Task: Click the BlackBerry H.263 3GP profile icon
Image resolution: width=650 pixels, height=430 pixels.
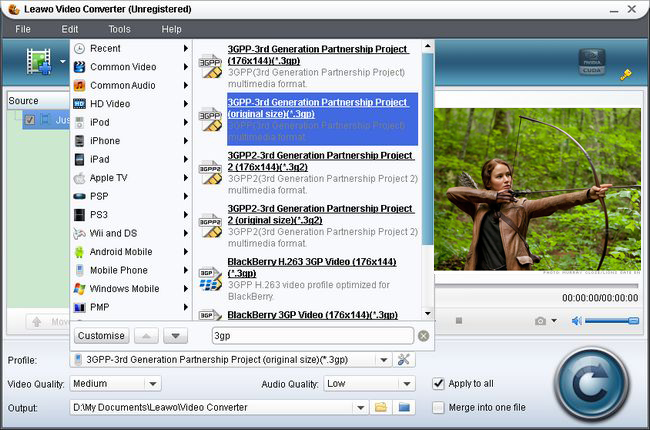Action: (x=210, y=278)
